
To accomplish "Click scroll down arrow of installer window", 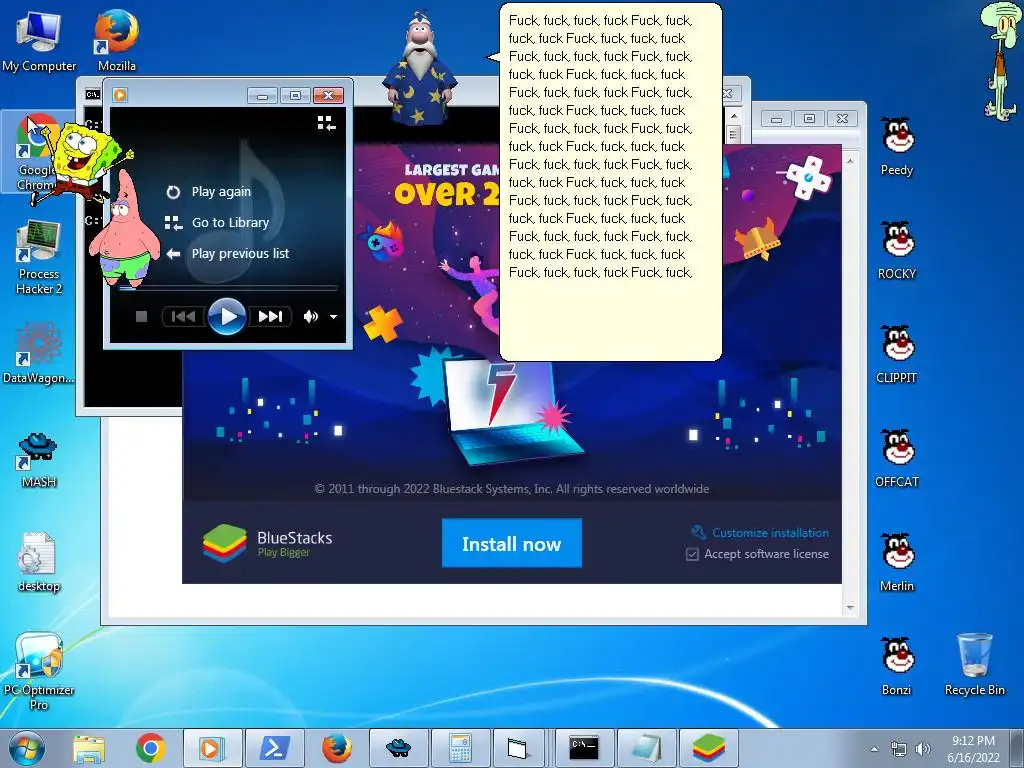I will pyautogui.click(x=850, y=608).
